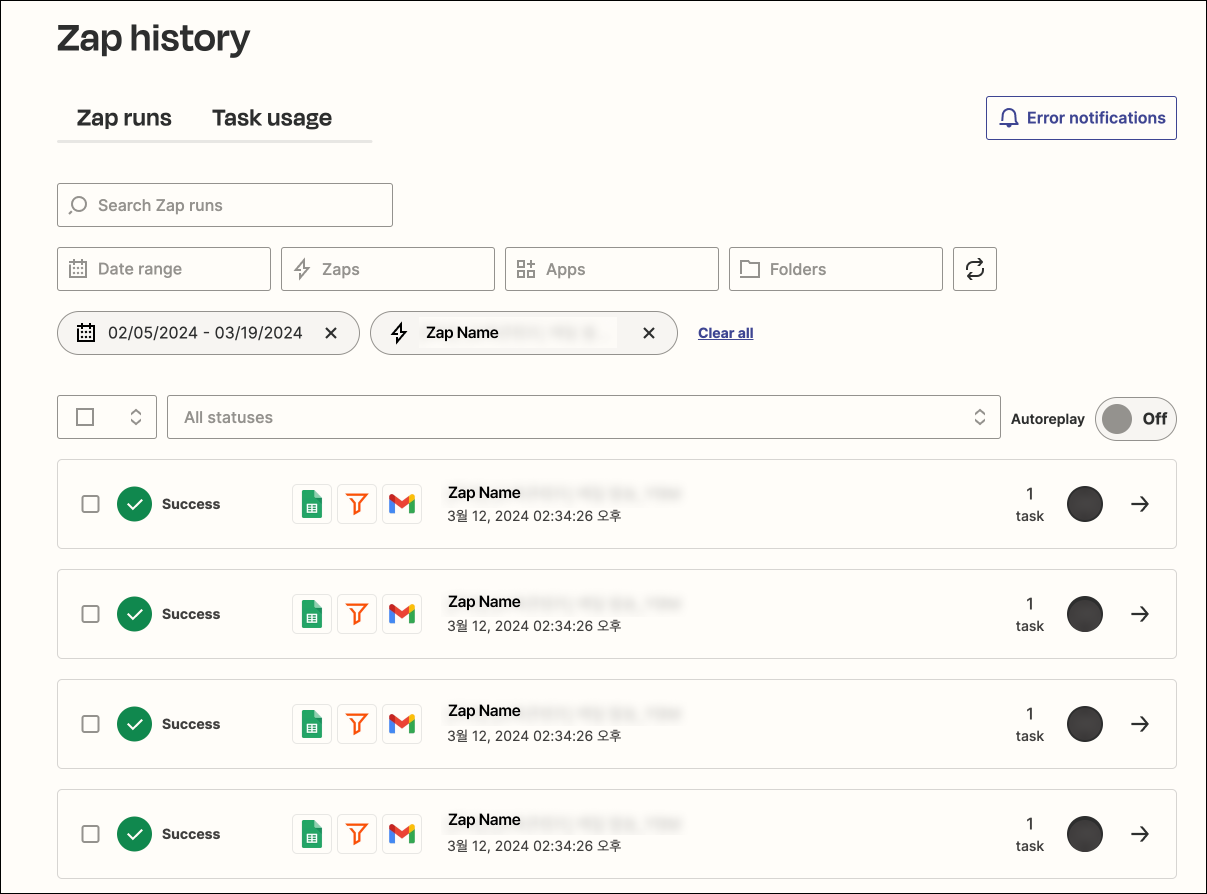Click the Clear all link
1207x894 pixels.
[x=726, y=333]
